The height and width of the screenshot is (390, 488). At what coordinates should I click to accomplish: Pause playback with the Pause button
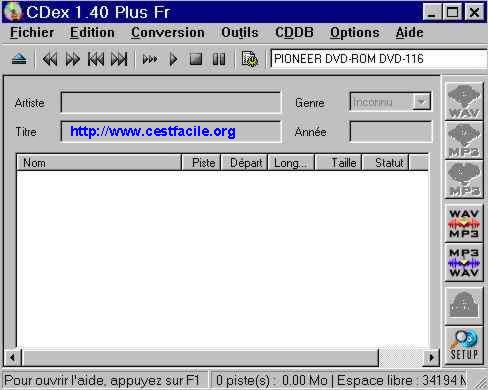click(219, 60)
